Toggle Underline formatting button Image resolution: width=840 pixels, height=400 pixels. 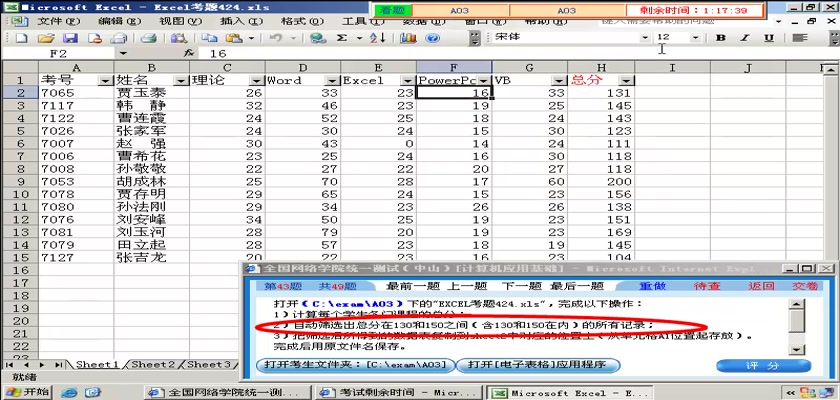[769, 37]
